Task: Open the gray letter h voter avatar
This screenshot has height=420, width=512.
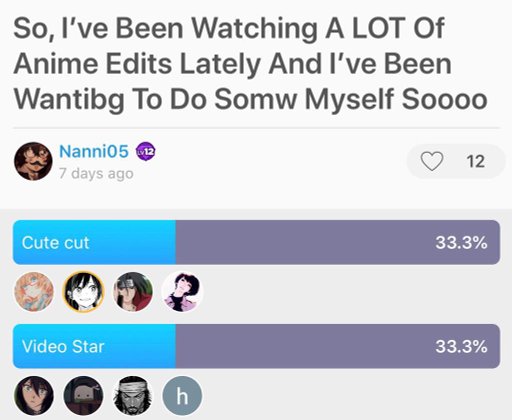Action: click(x=182, y=396)
